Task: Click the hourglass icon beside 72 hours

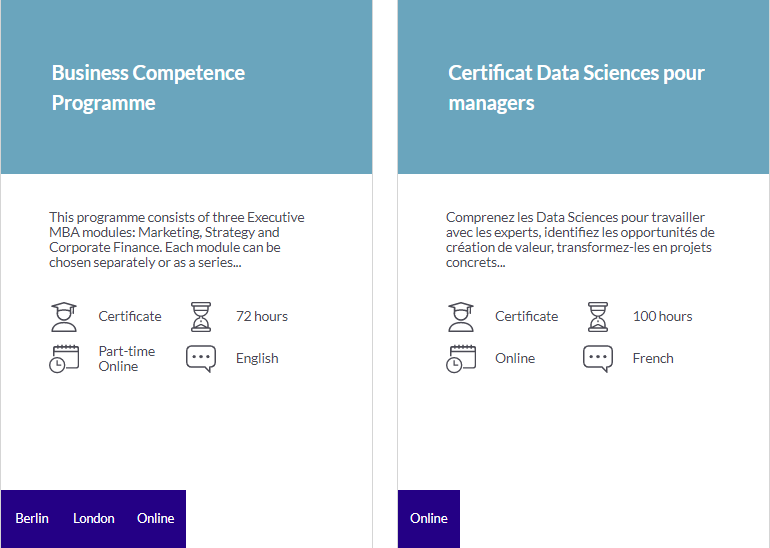Action: pos(201,317)
